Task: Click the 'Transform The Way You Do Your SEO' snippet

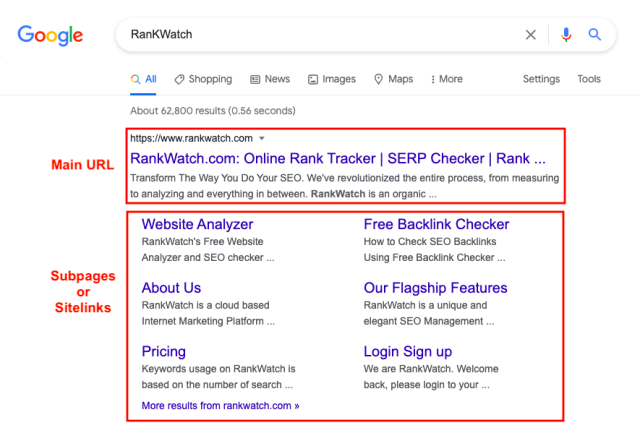Action: (x=344, y=186)
